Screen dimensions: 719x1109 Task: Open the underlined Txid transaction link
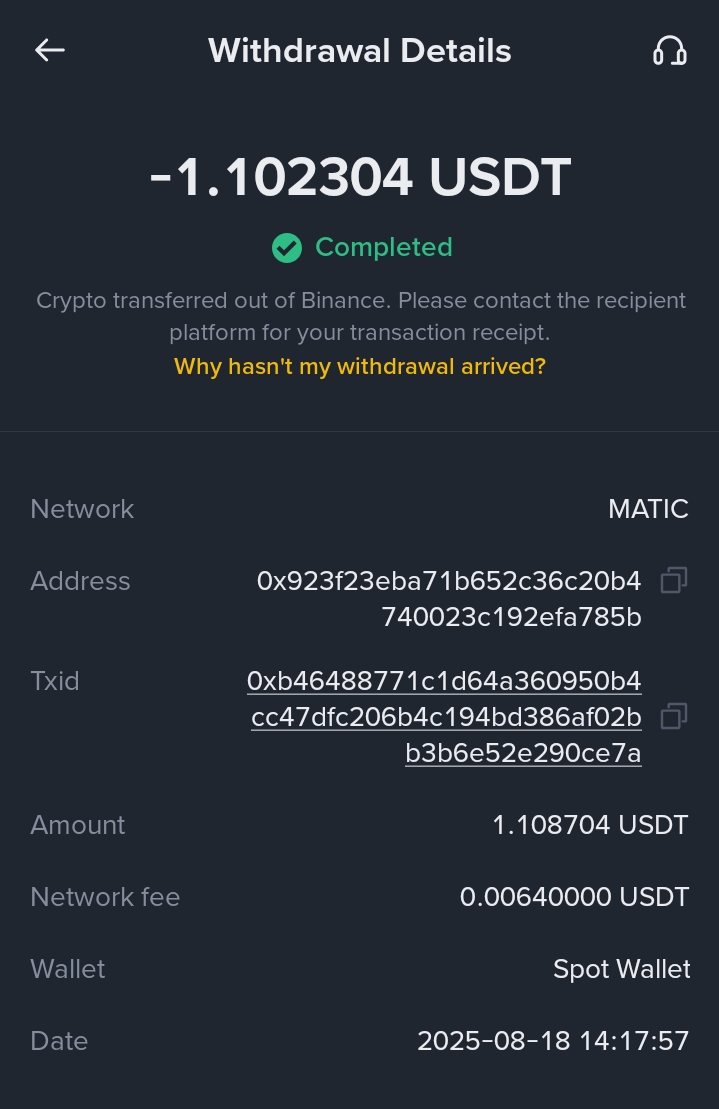(445, 717)
